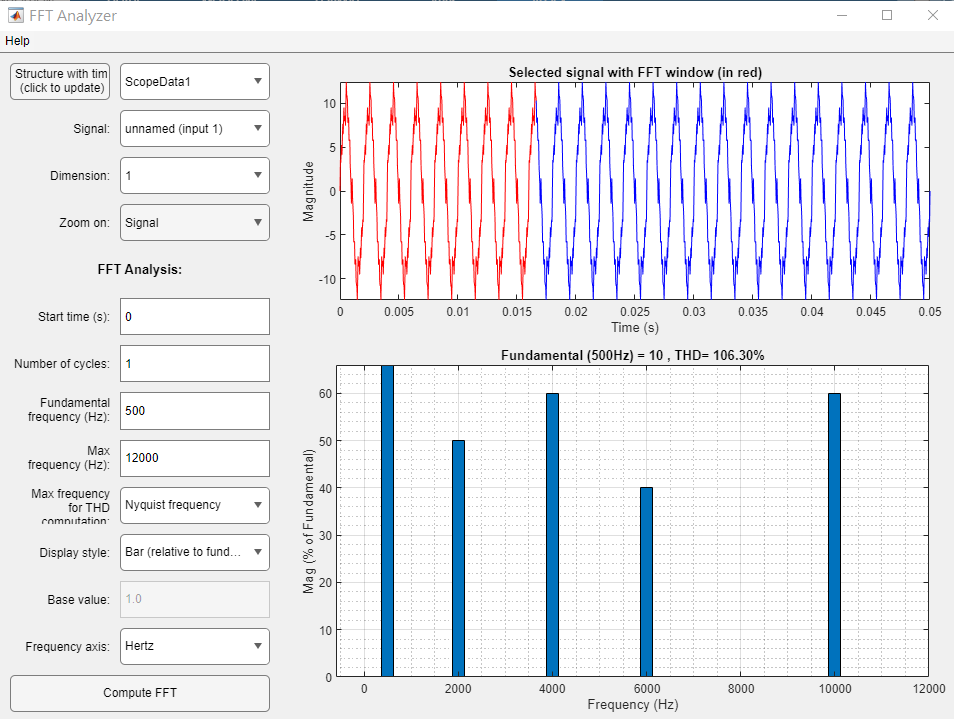The width and height of the screenshot is (954, 719).
Task: Click the 'Base value:' label
Action: tap(78, 600)
